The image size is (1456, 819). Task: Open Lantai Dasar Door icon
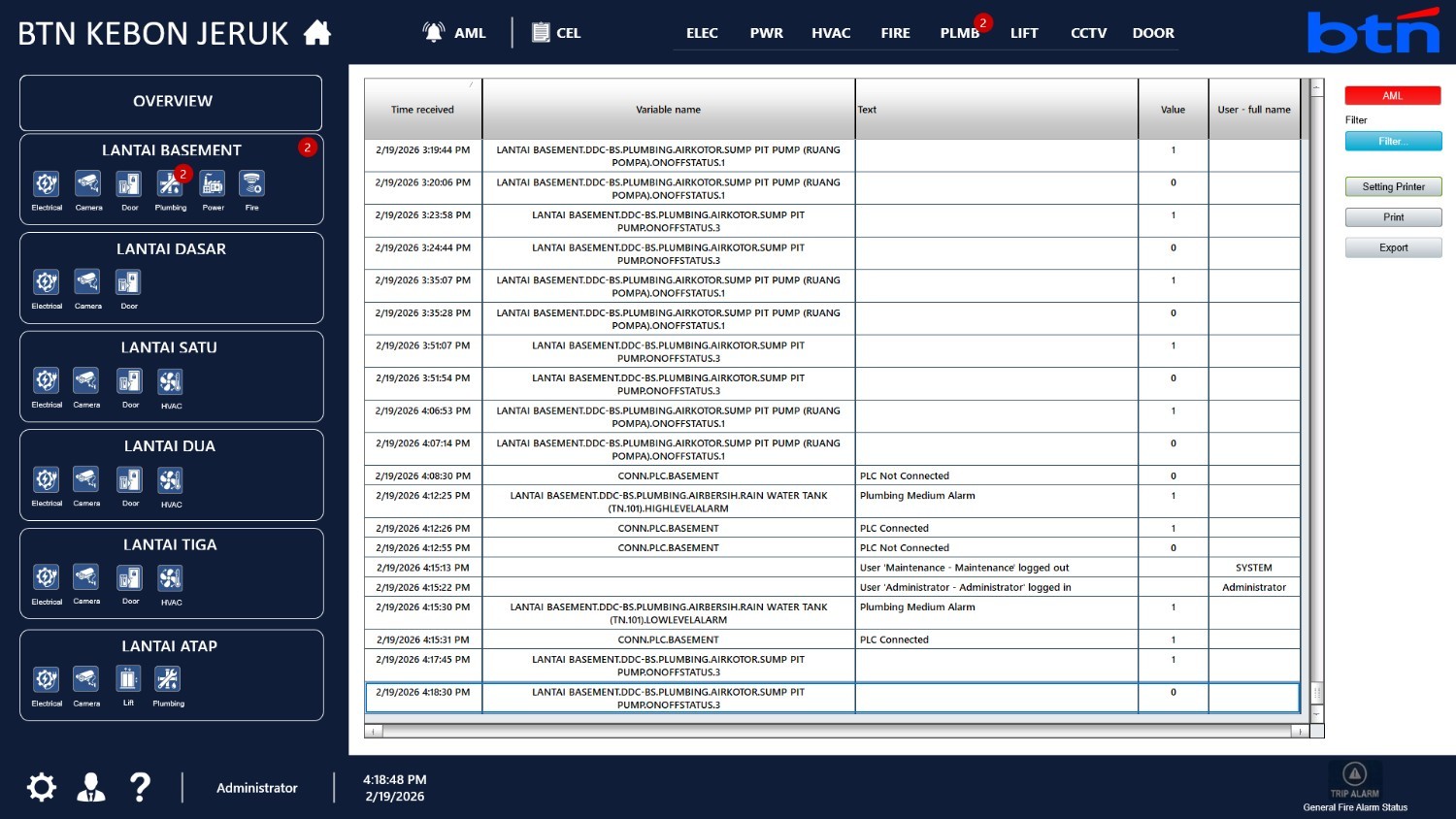(129, 282)
